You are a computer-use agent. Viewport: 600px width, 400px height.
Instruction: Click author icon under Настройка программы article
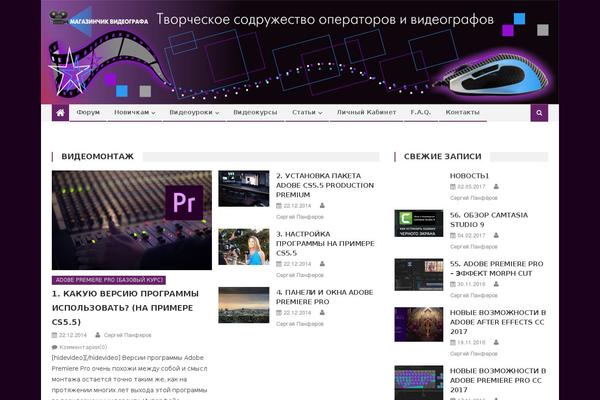pos(322,264)
